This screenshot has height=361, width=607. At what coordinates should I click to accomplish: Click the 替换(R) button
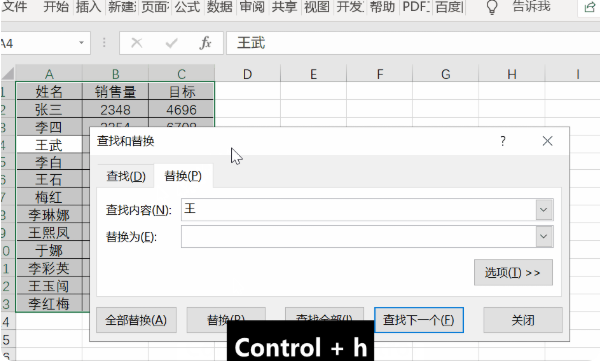tap(226, 320)
